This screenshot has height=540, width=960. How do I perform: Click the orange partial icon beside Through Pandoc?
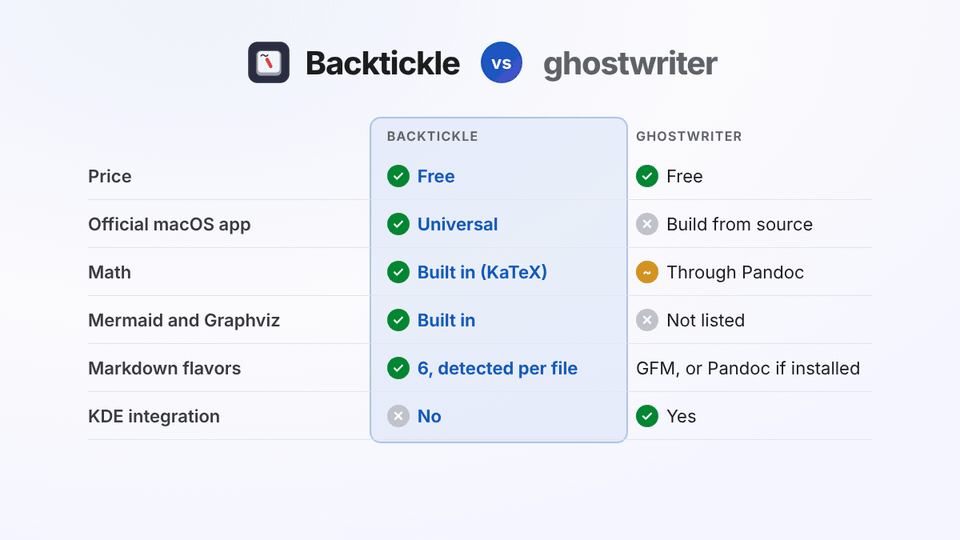pos(647,272)
